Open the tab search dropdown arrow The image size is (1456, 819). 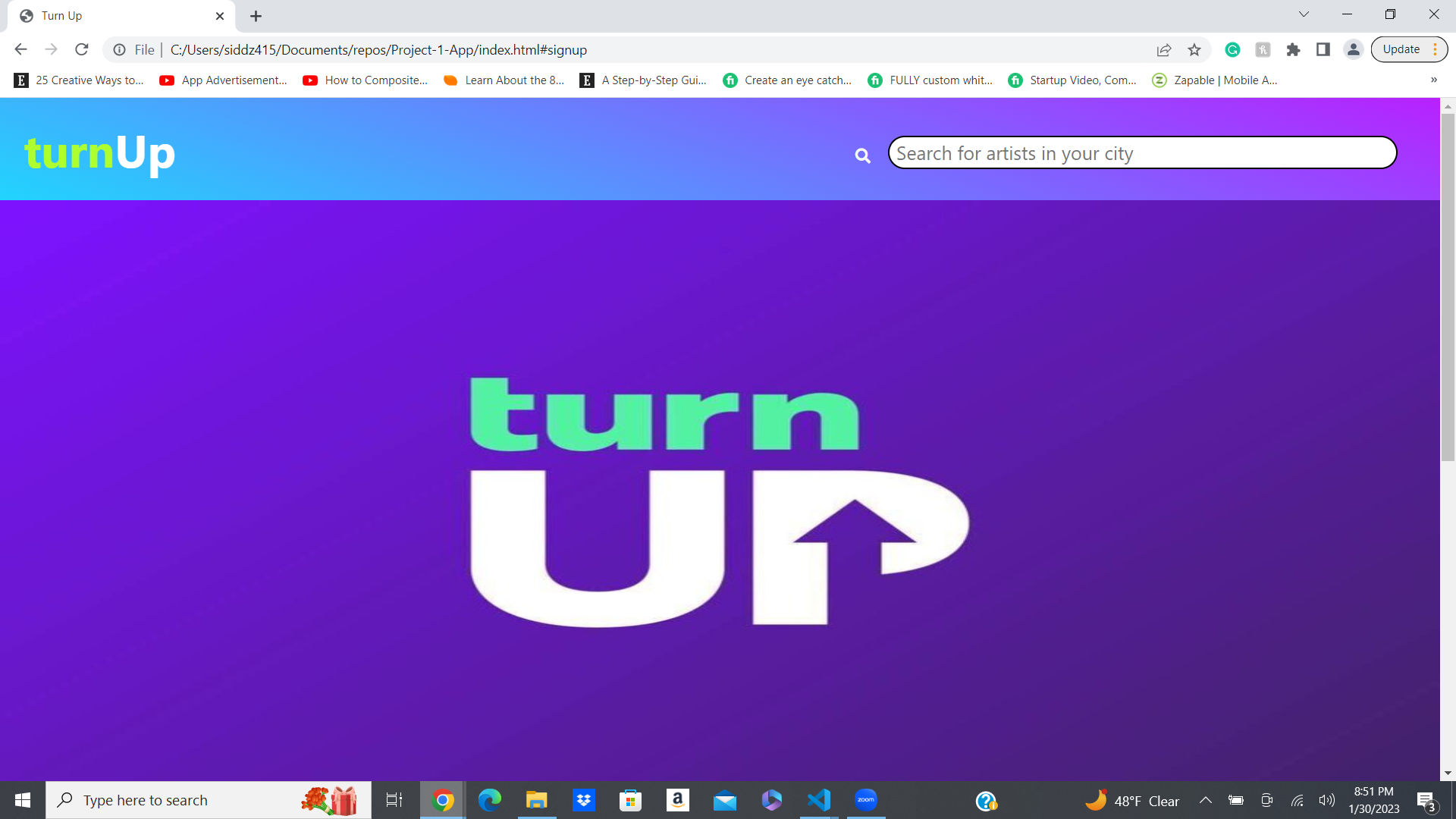pos(1304,14)
